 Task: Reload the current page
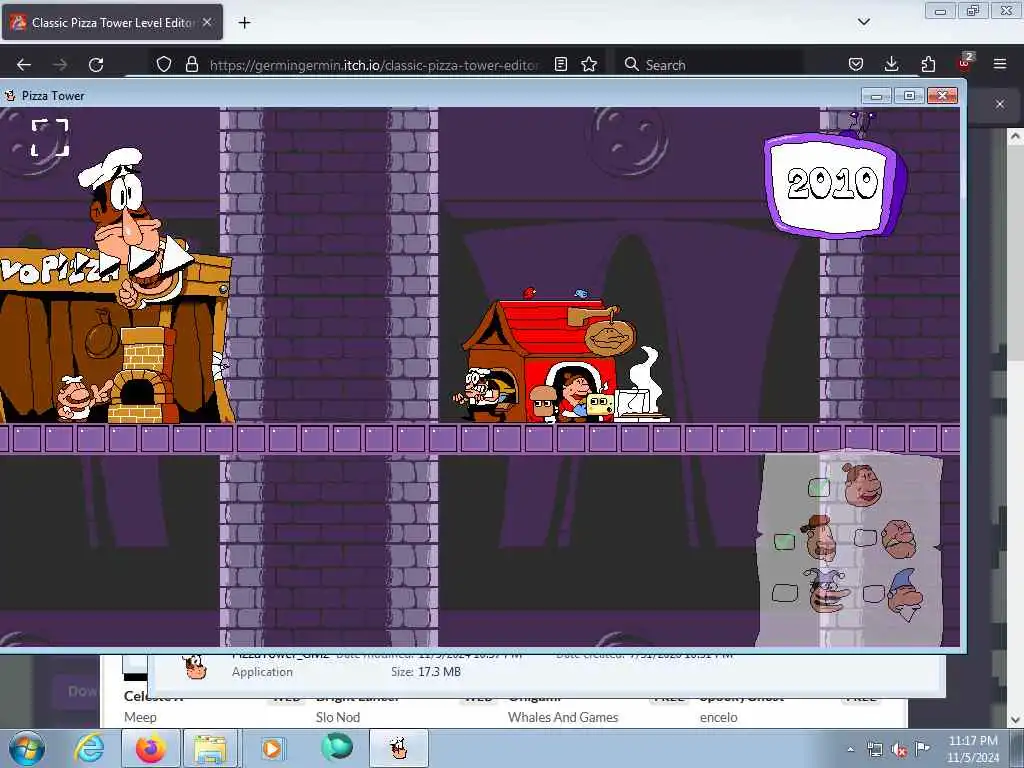(x=96, y=65)
